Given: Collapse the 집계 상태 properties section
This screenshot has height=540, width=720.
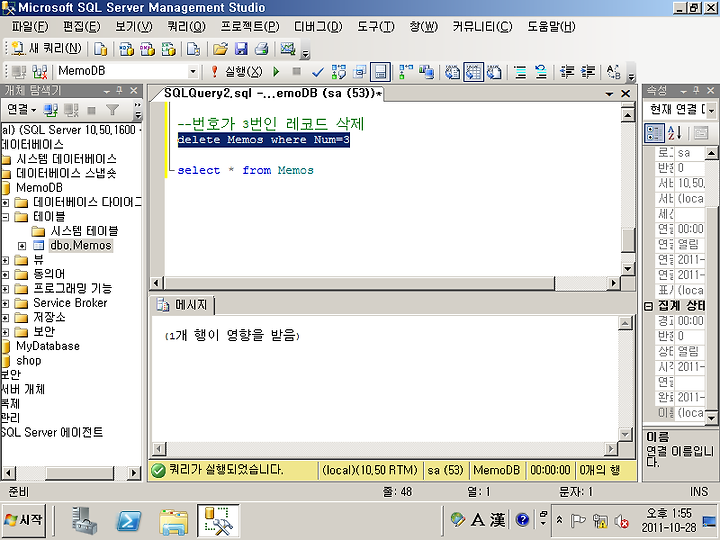Looking at the screenshot, I should point(648,306).
